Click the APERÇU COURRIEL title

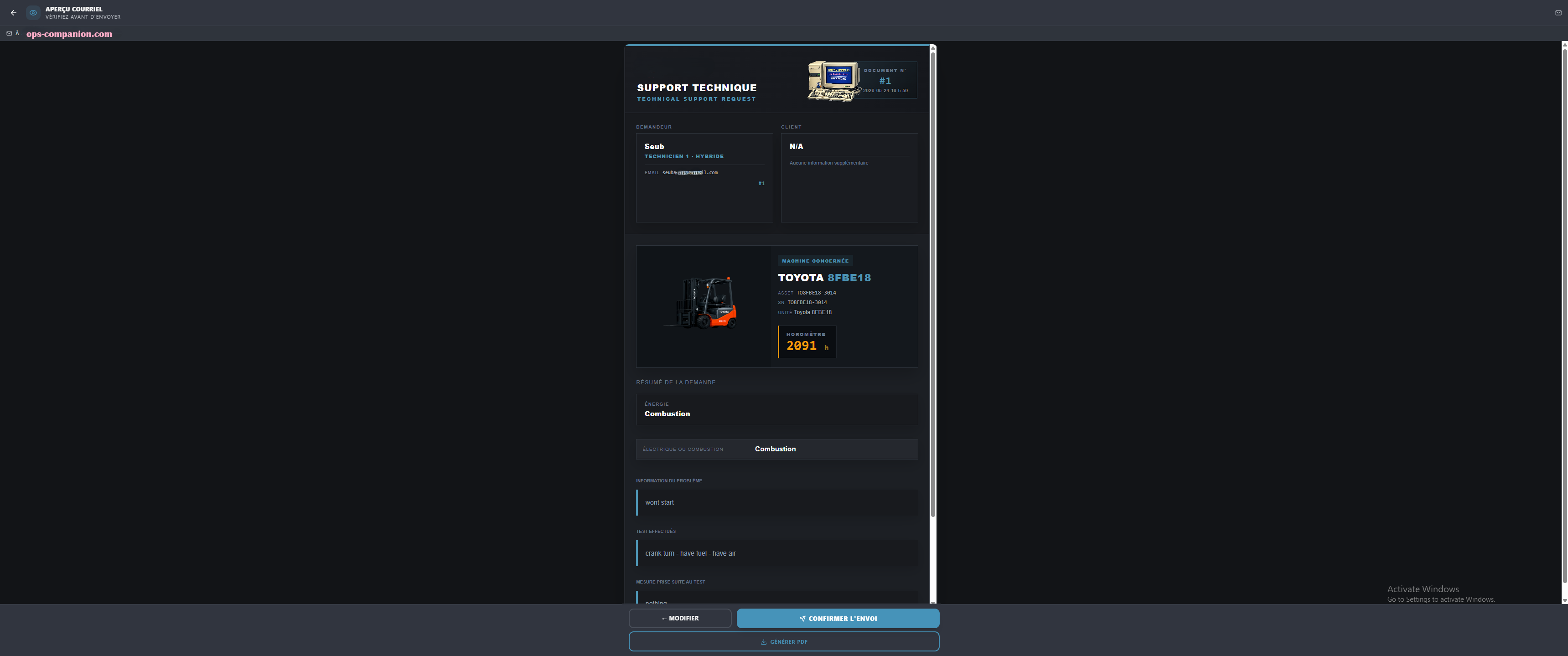point(74,9)
